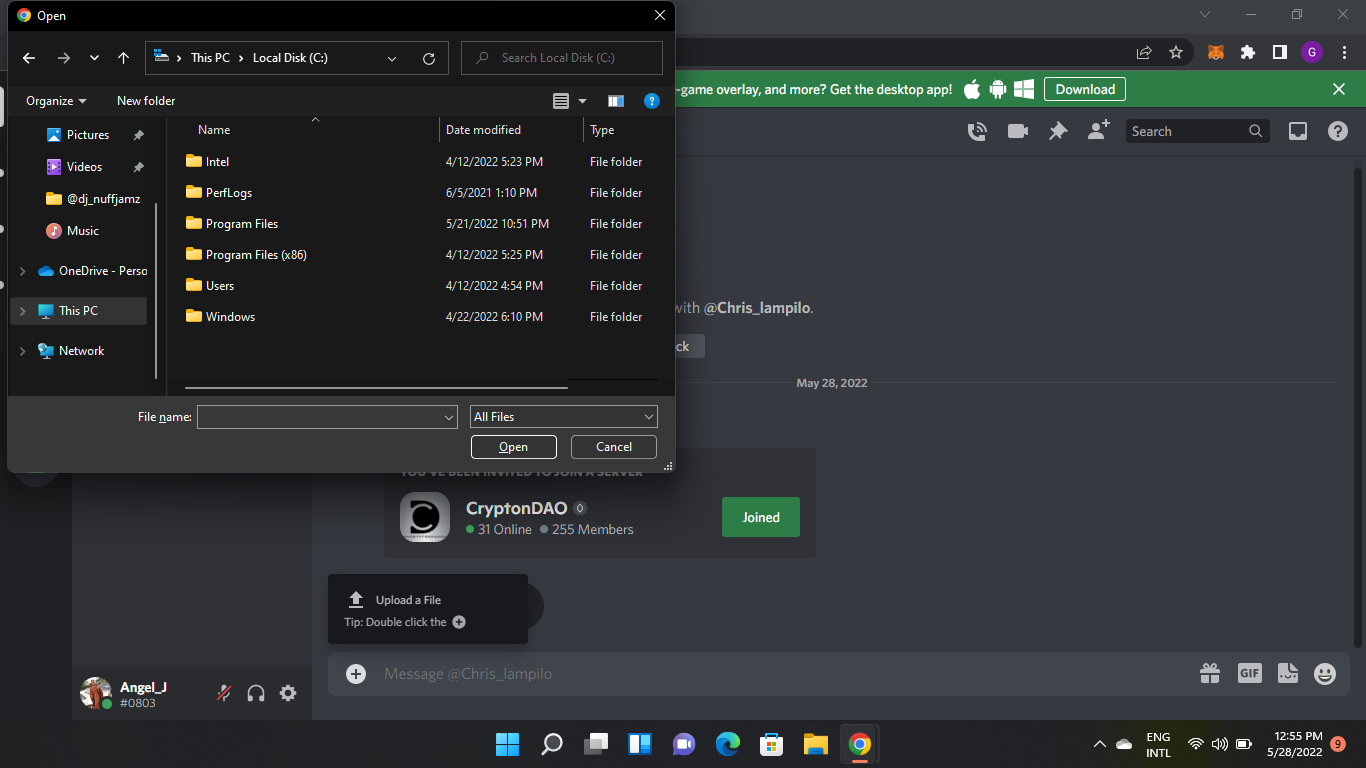This screenshot has width=1366, height=768.
Task: Open the dialog help button
Action: click(x=652, y=101)
